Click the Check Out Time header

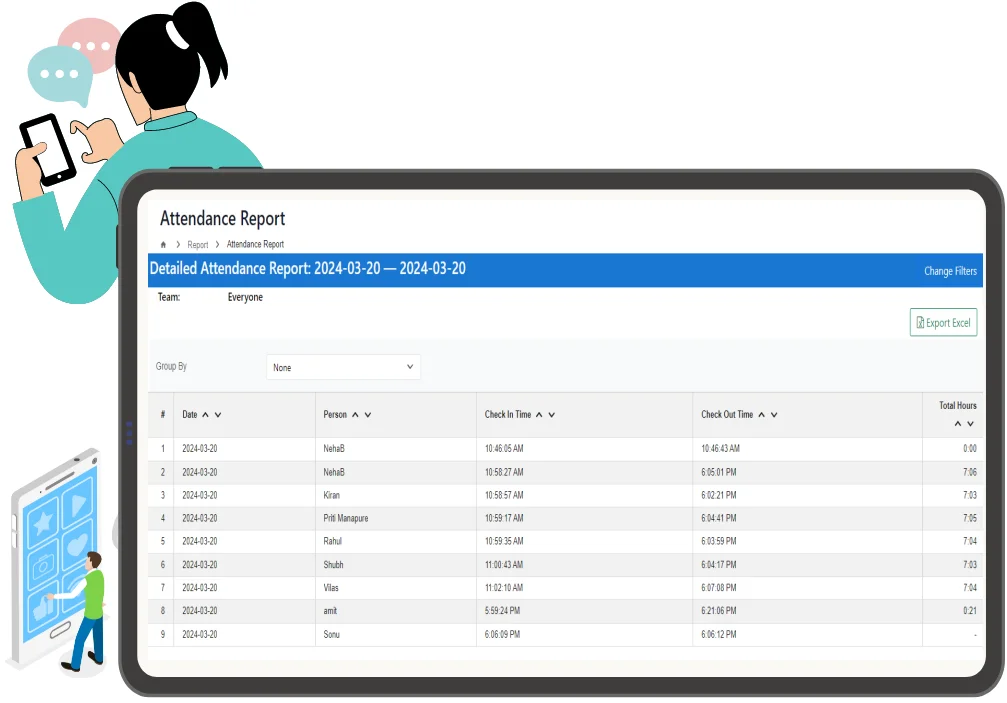tap(727, 415)
